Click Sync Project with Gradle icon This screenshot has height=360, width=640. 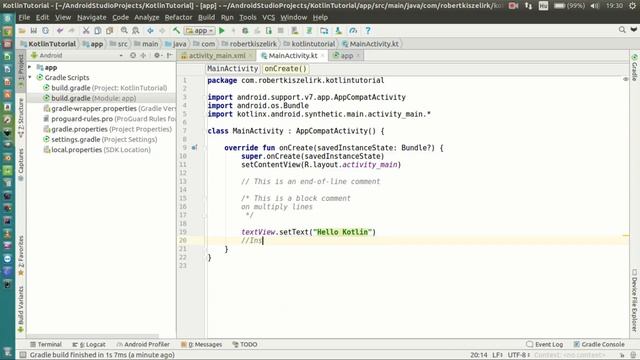309,31
